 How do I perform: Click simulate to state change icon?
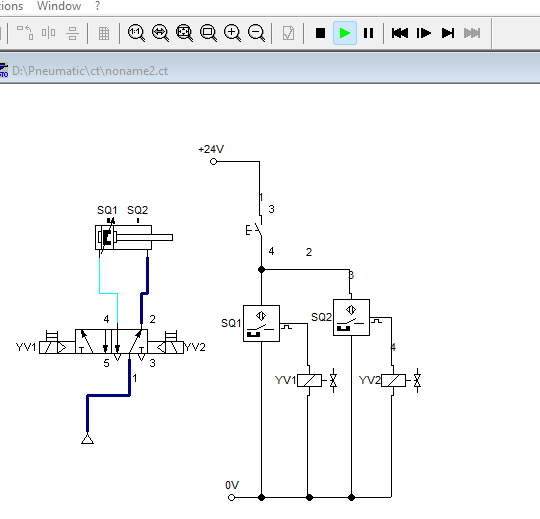tap(448, 33)
